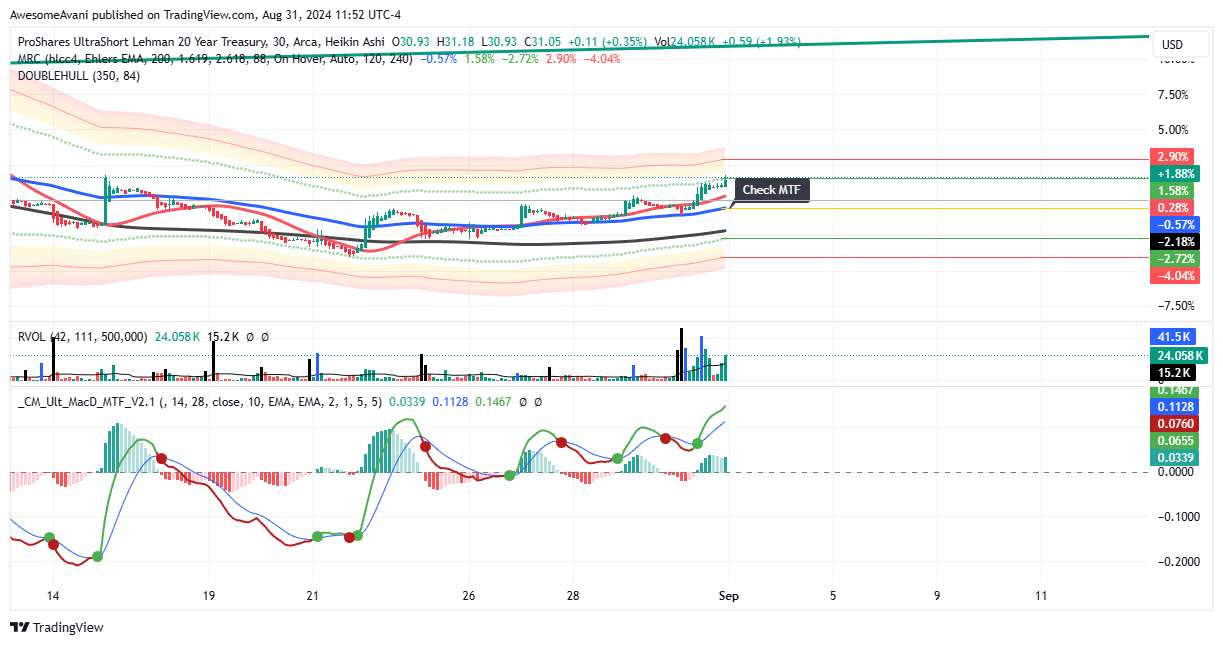Click the black 15.2K volume label
The image size is (1223, 645).
(x=1173, y=372)
